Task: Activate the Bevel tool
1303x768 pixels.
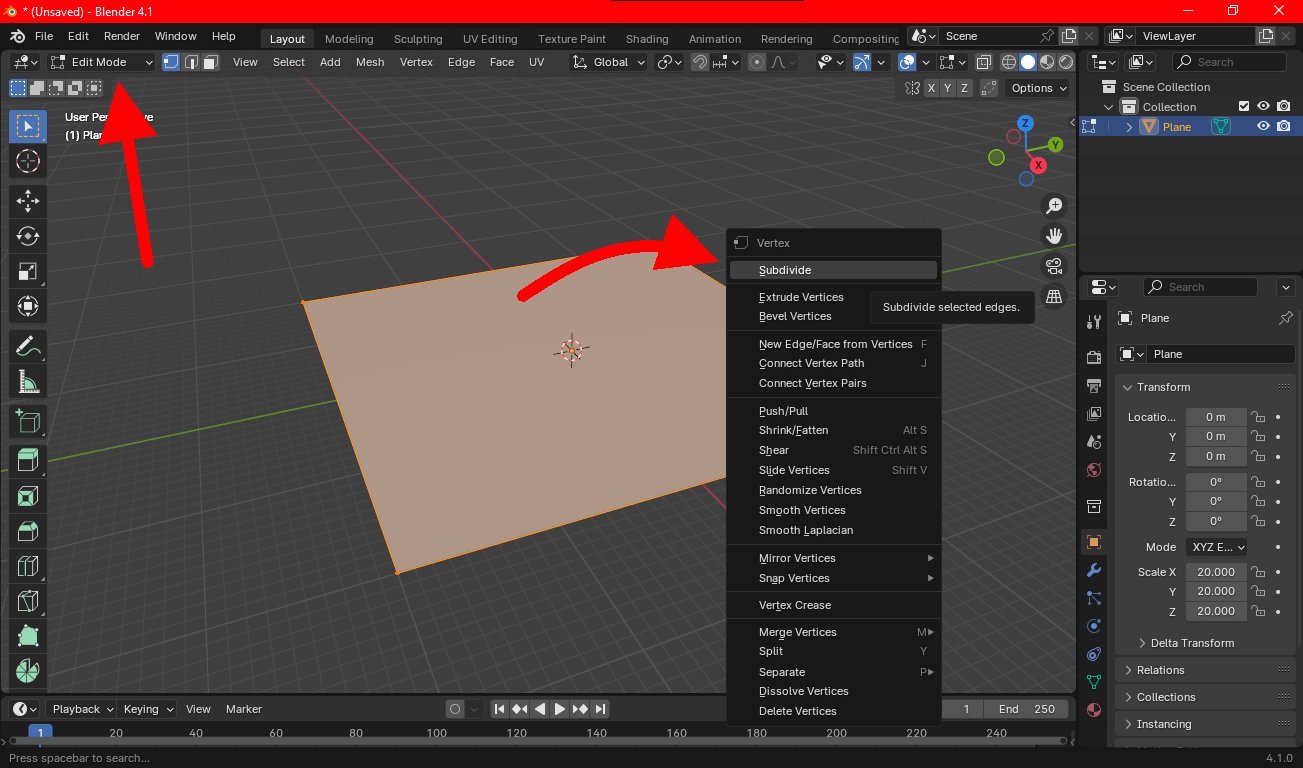Action: (28, 531)
